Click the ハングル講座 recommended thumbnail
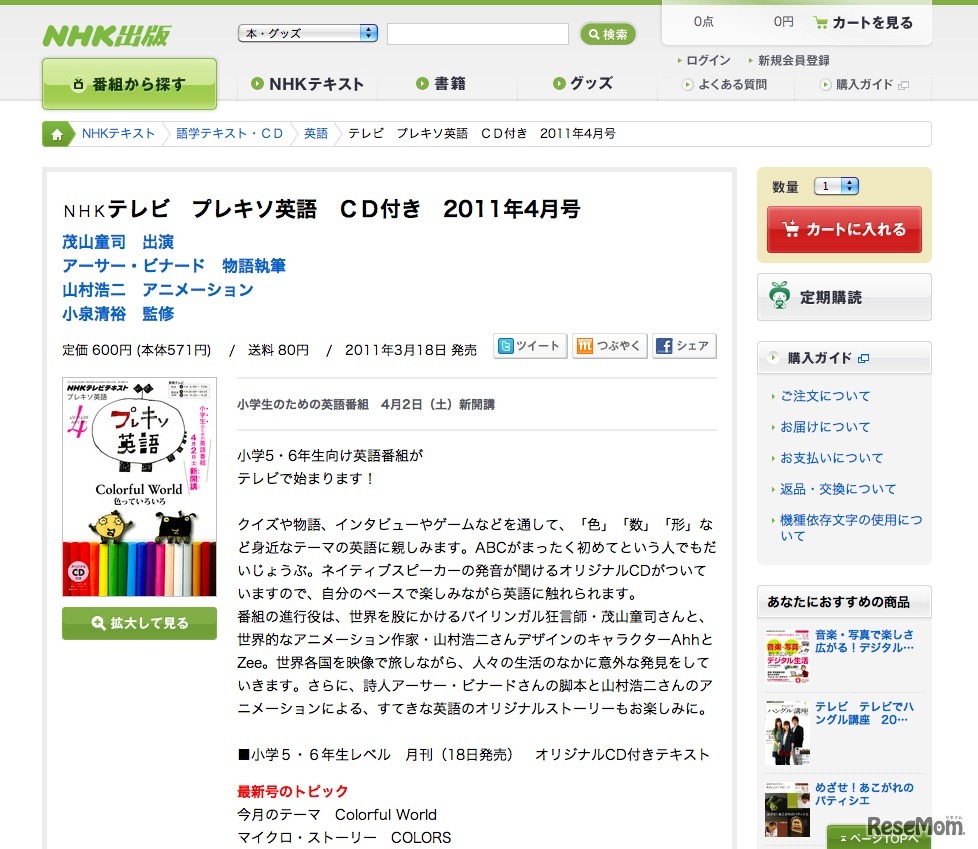 coord(787,732)
